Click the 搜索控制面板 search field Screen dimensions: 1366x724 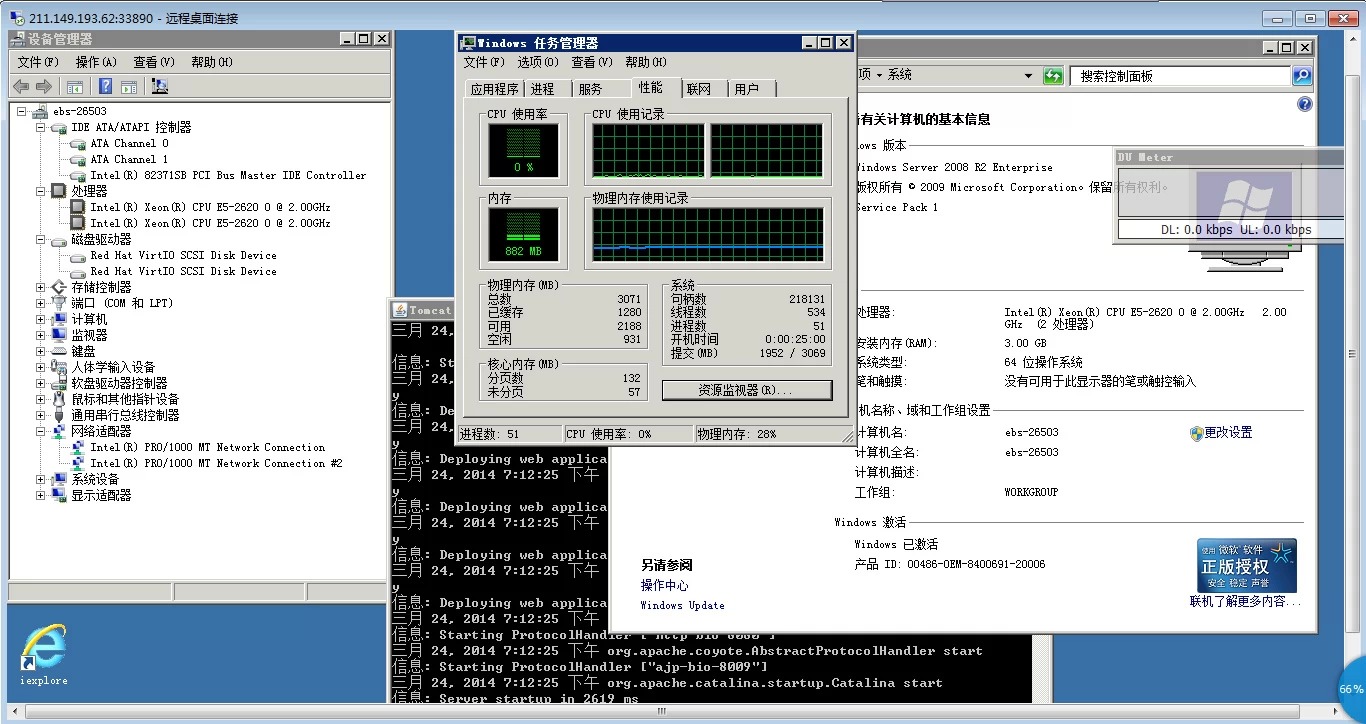[x=1180, y=76]
